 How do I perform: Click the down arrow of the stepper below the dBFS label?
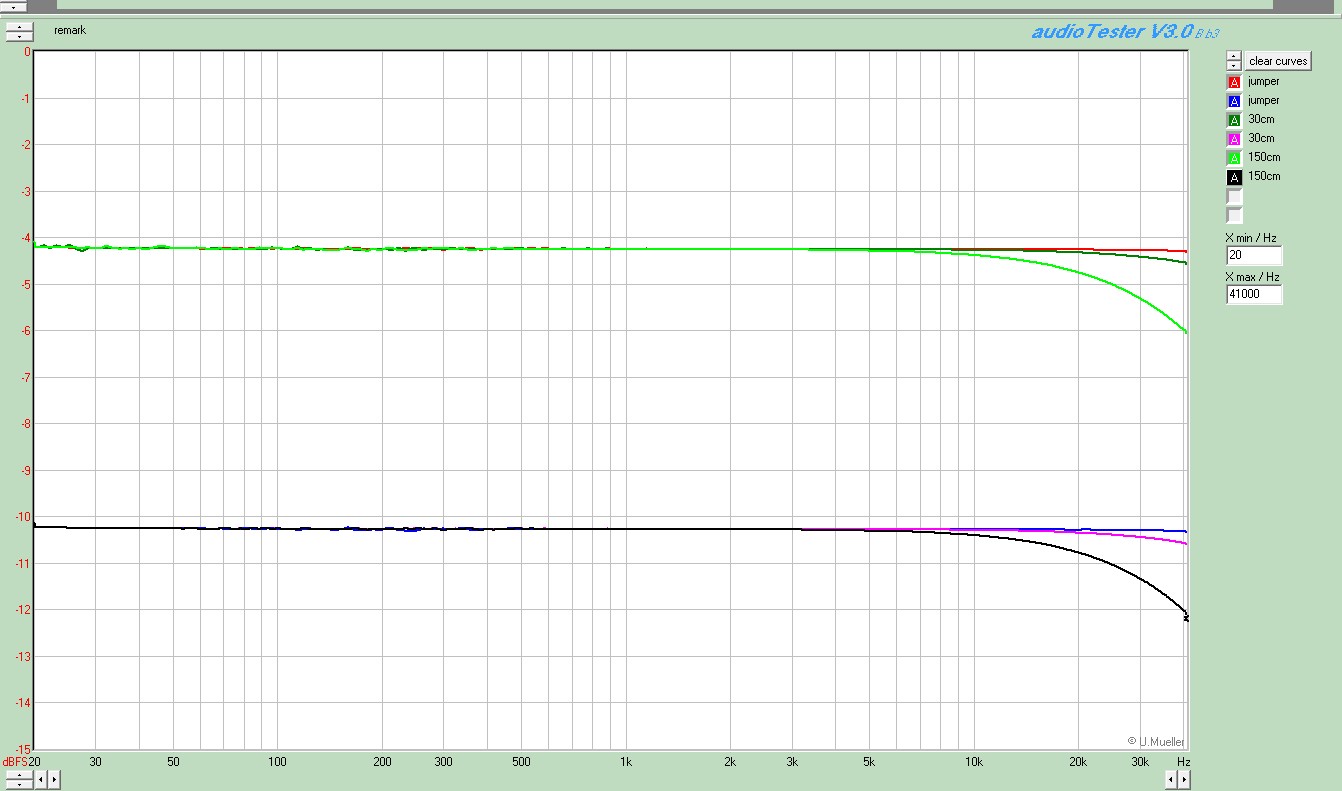click(19, 783)
